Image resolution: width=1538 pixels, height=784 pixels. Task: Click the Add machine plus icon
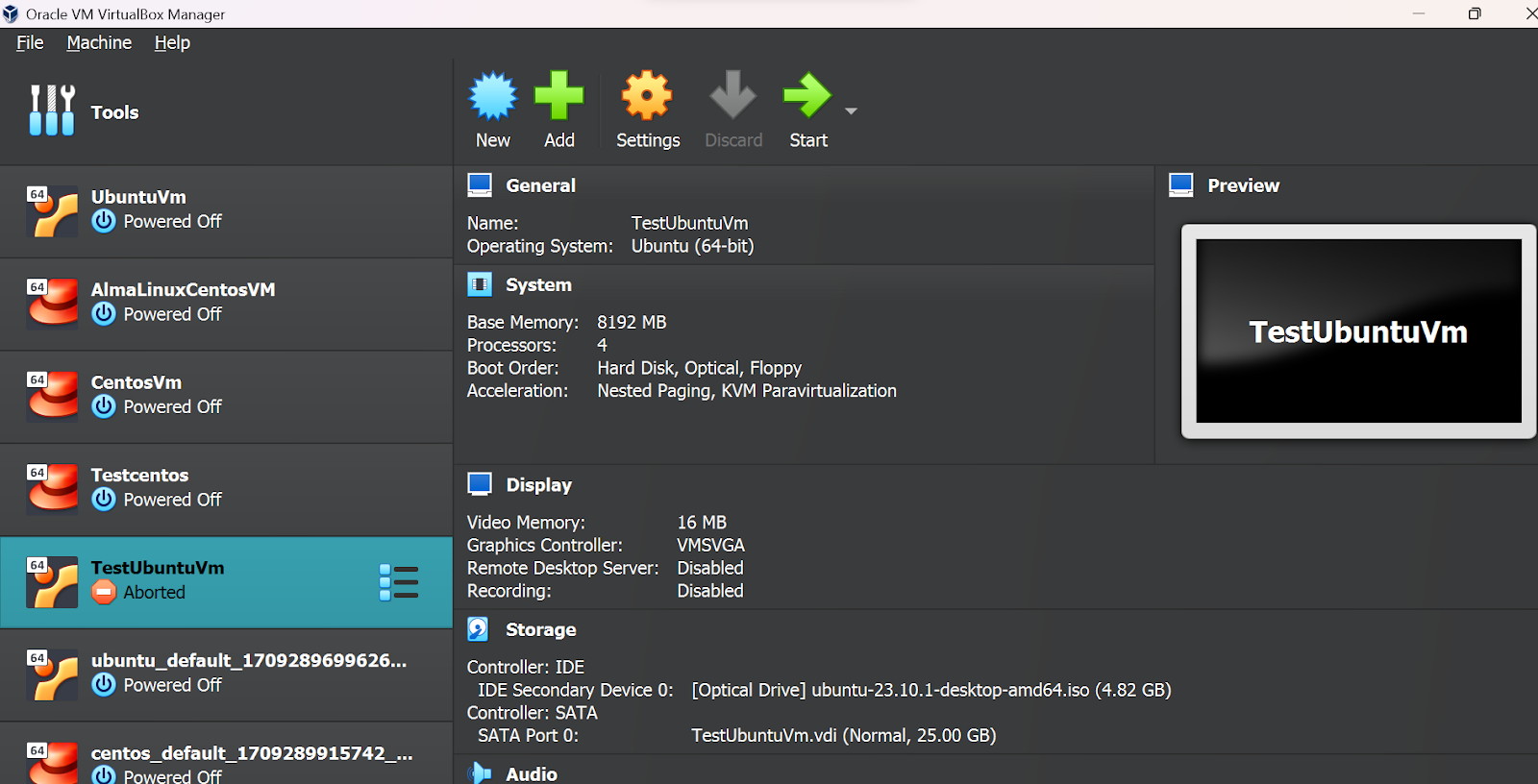click(x=558, y=95)
